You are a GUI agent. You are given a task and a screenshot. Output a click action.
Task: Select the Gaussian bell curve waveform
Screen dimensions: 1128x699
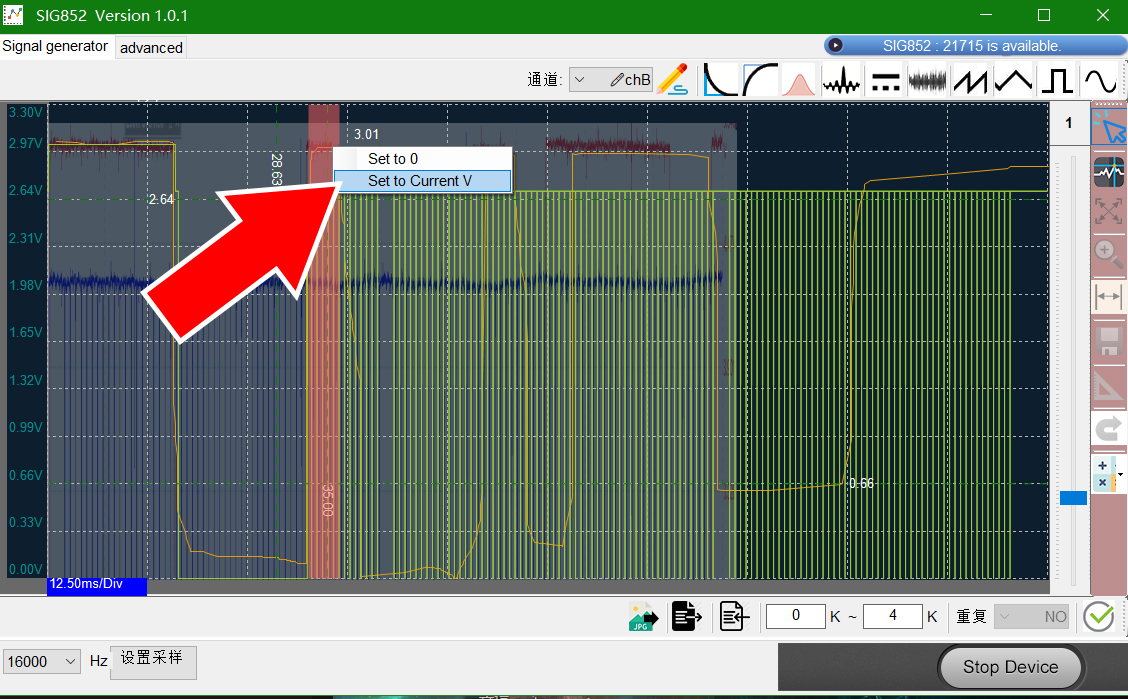[x=798, y=80]
